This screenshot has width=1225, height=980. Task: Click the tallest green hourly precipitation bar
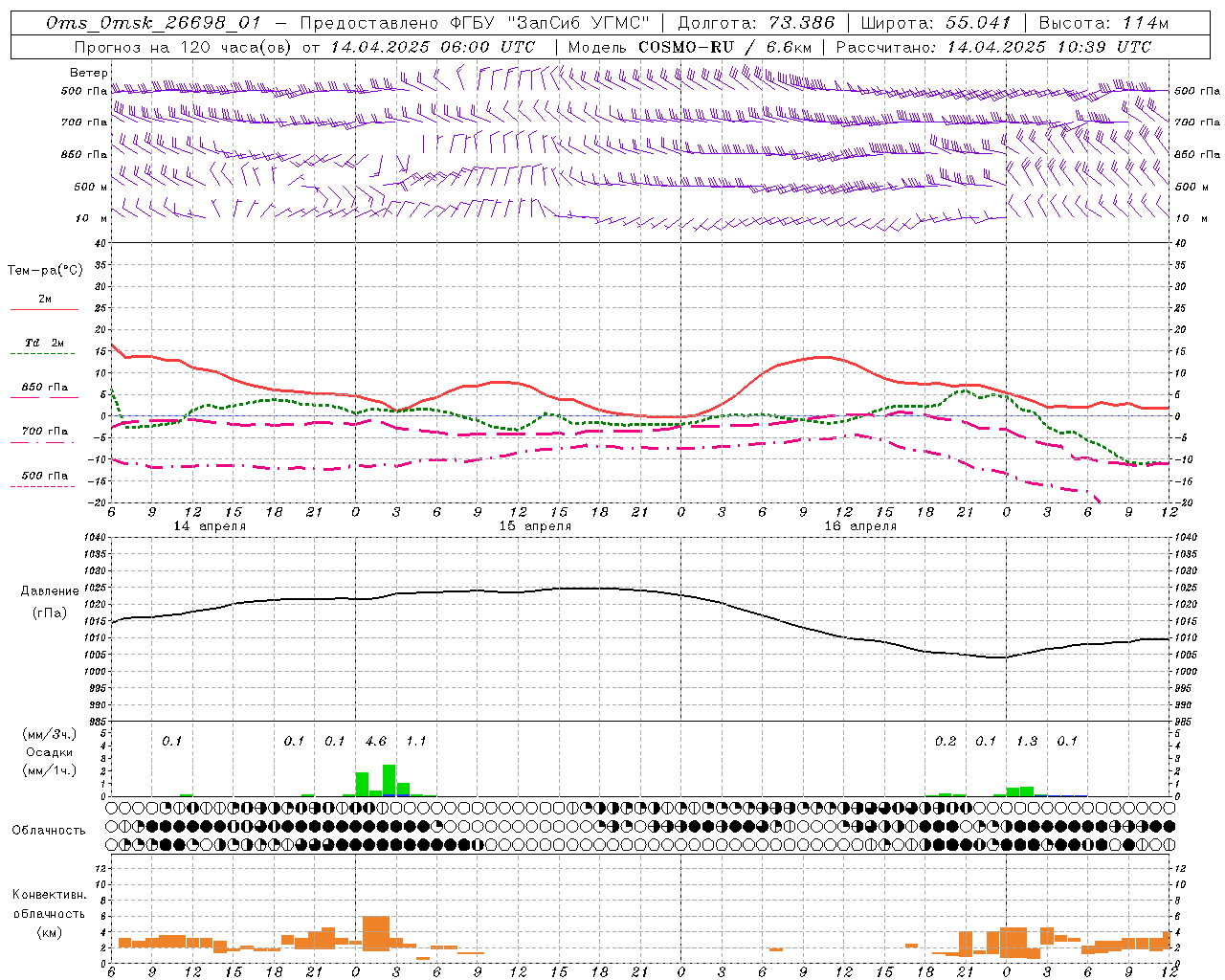point(390,780)
